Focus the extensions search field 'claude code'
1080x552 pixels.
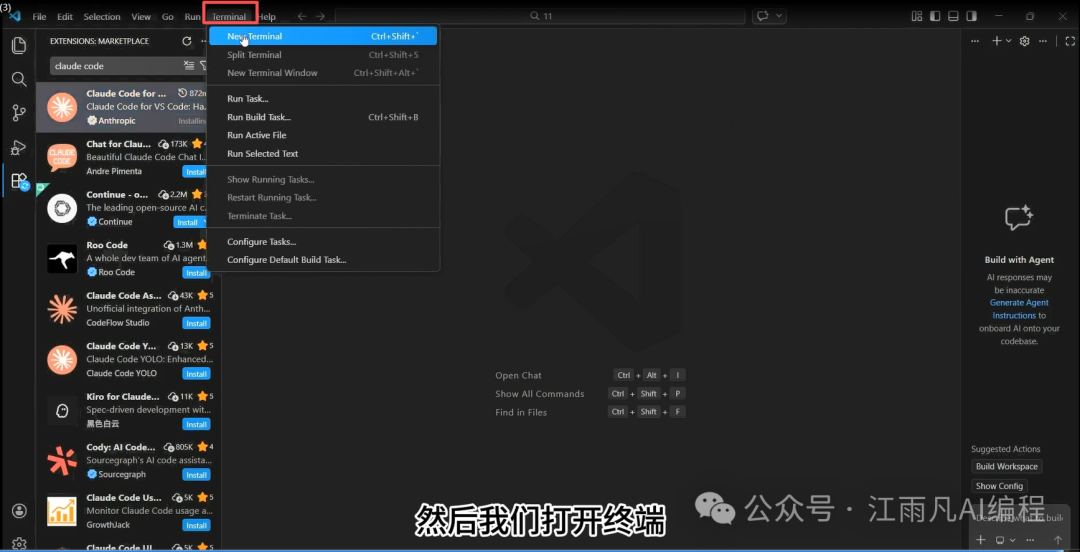click(x=117, y=65)
